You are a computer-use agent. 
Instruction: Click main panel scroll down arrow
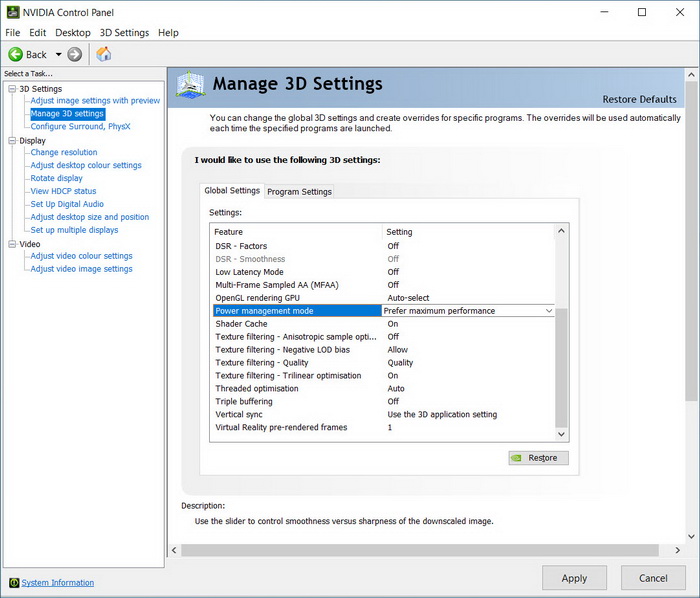coord(692,536)
